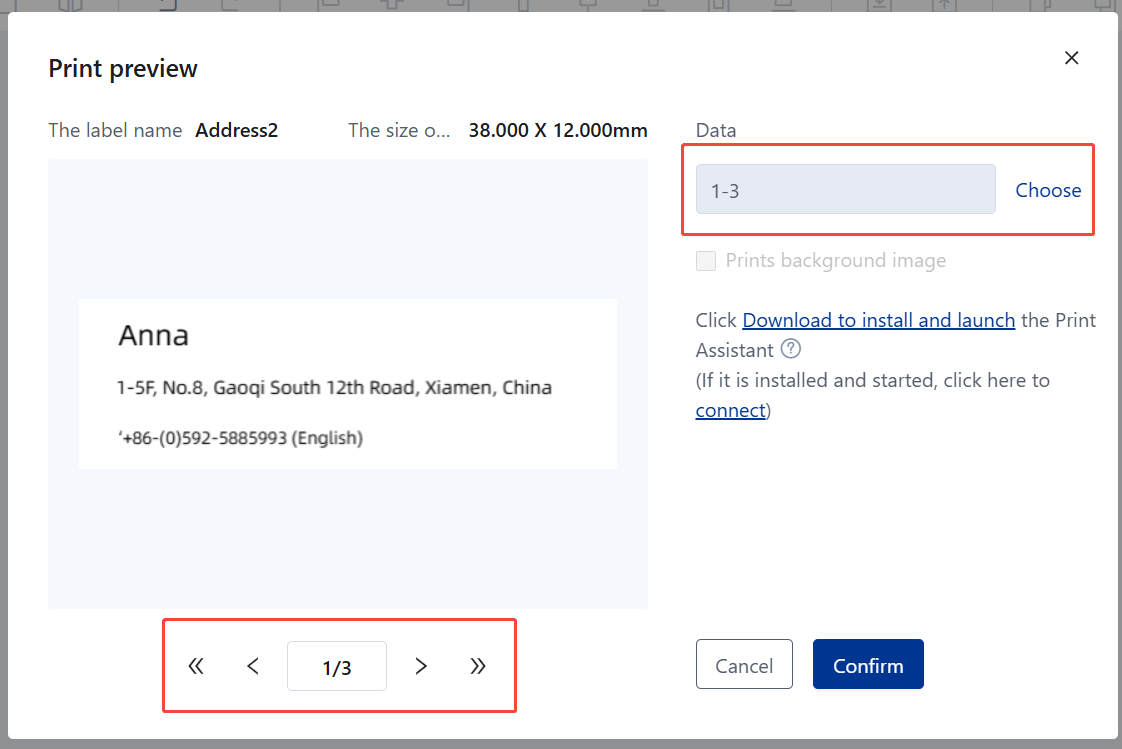This screenshot has width=1122, height=749.
Task: Click the Gaoqi South 12th Road address line
Action: click(334, 387)
